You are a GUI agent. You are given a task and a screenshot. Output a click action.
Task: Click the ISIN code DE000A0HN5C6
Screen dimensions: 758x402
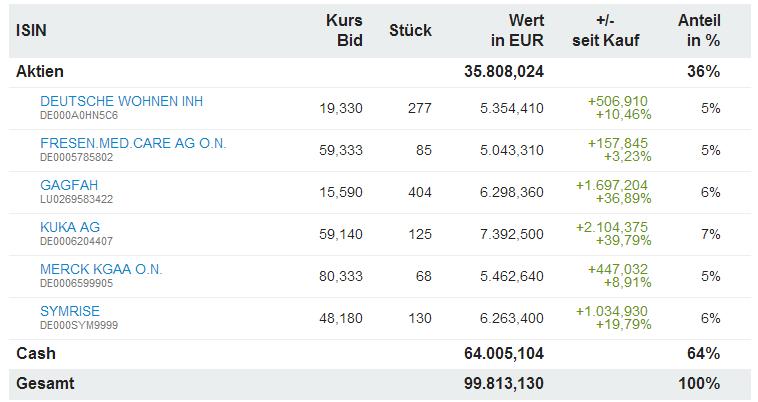tap(78, 115)
